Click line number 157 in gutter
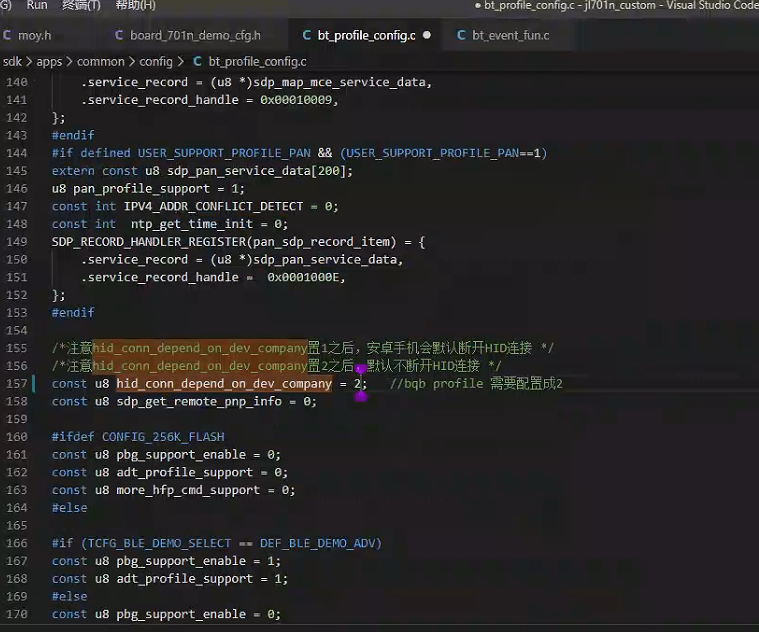Image resolution: width=759 pixels, height=632 pixels. [x=16, y=384]
